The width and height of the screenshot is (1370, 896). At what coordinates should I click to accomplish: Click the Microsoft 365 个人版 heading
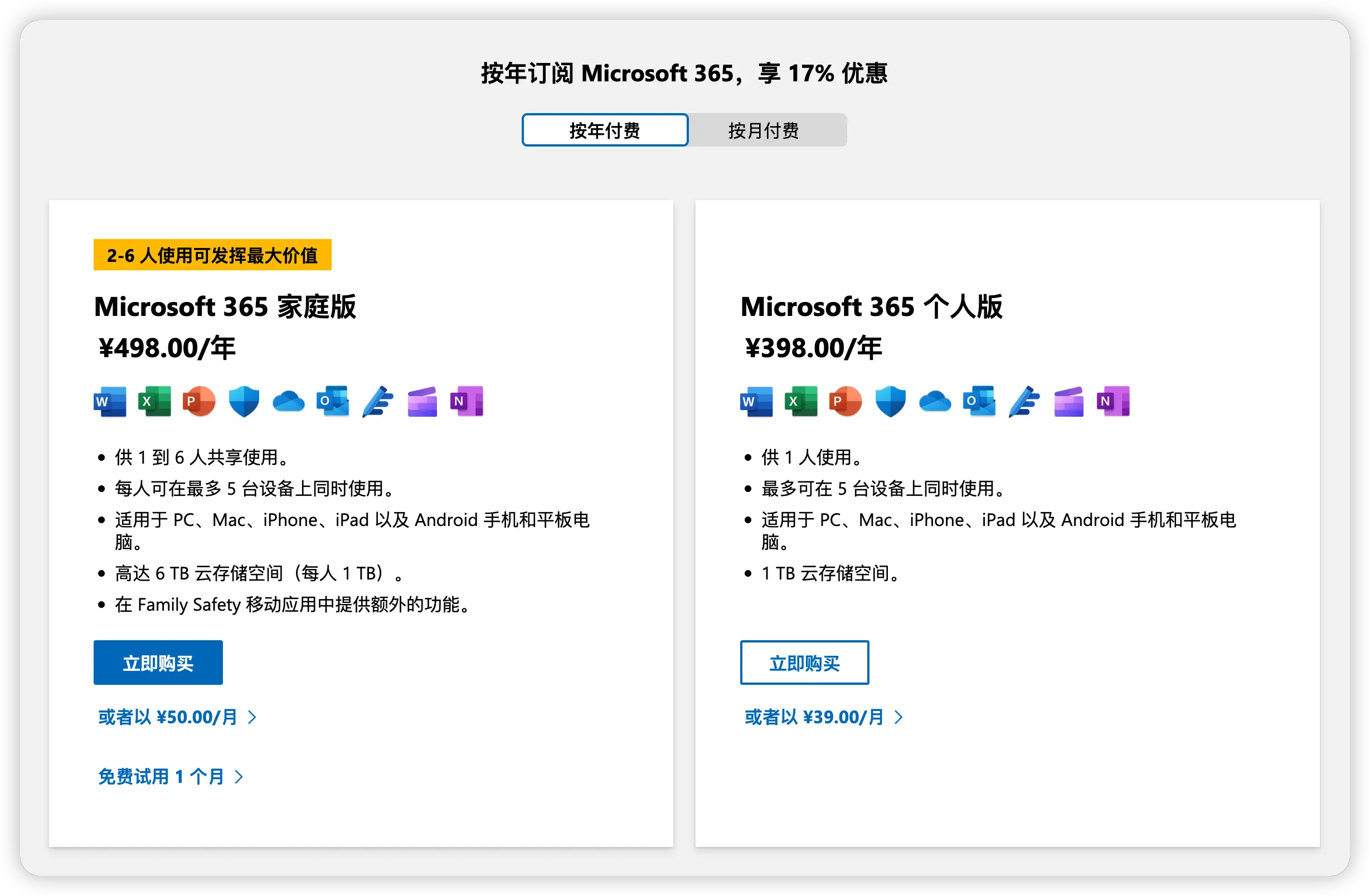[872, 306]
